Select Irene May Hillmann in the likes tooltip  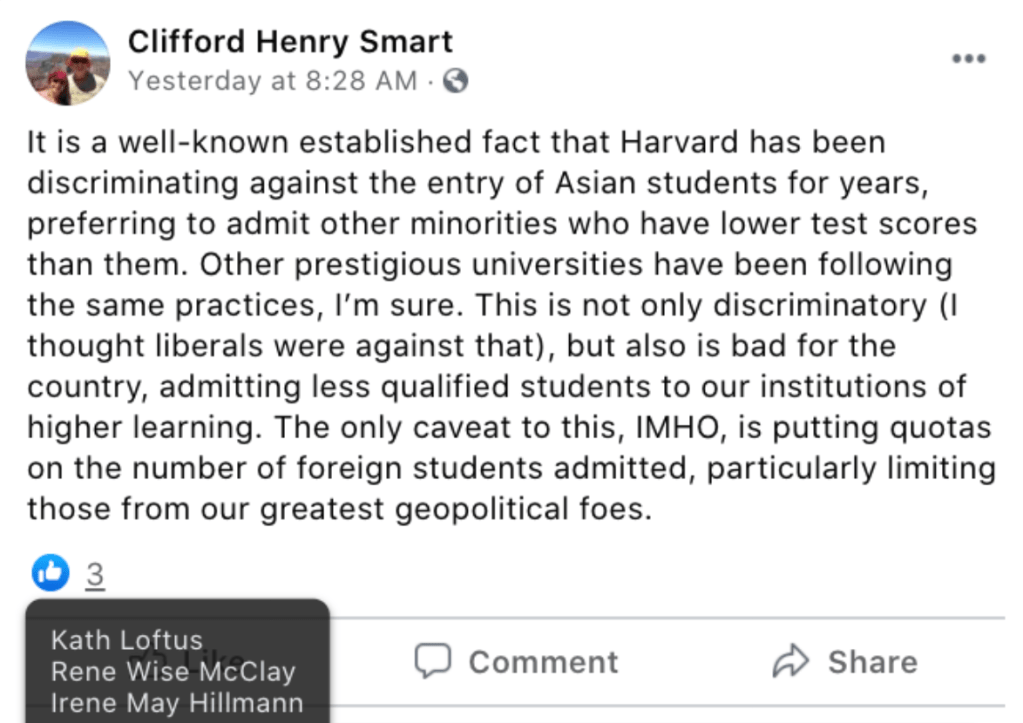pos(177,704)
